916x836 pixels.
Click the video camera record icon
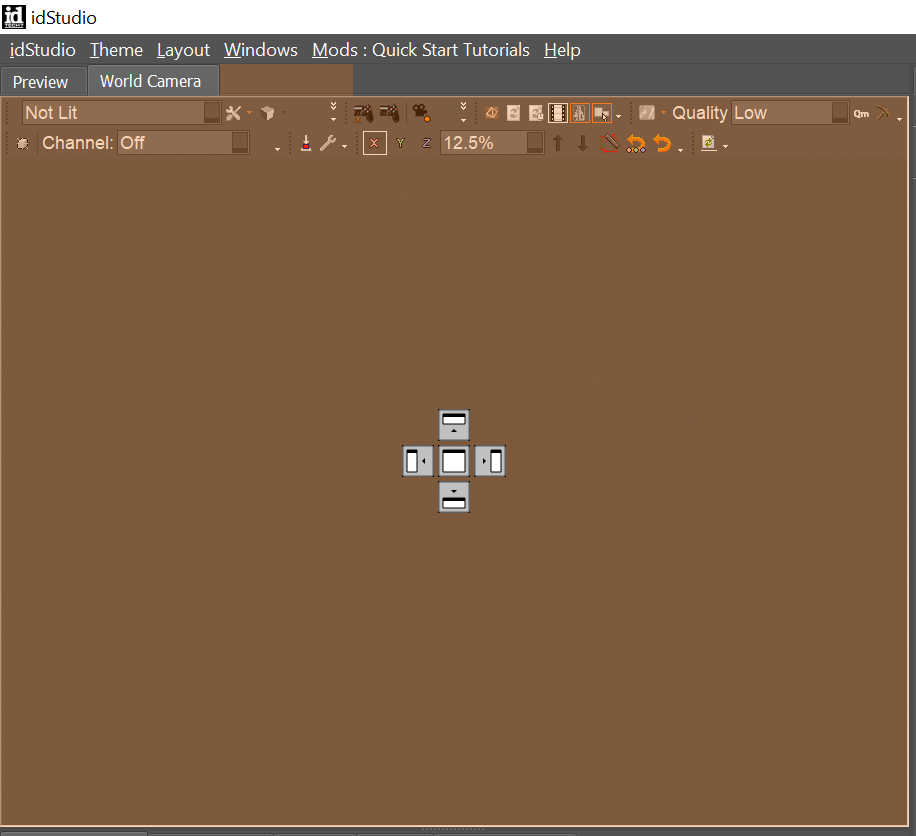point(421,113)
